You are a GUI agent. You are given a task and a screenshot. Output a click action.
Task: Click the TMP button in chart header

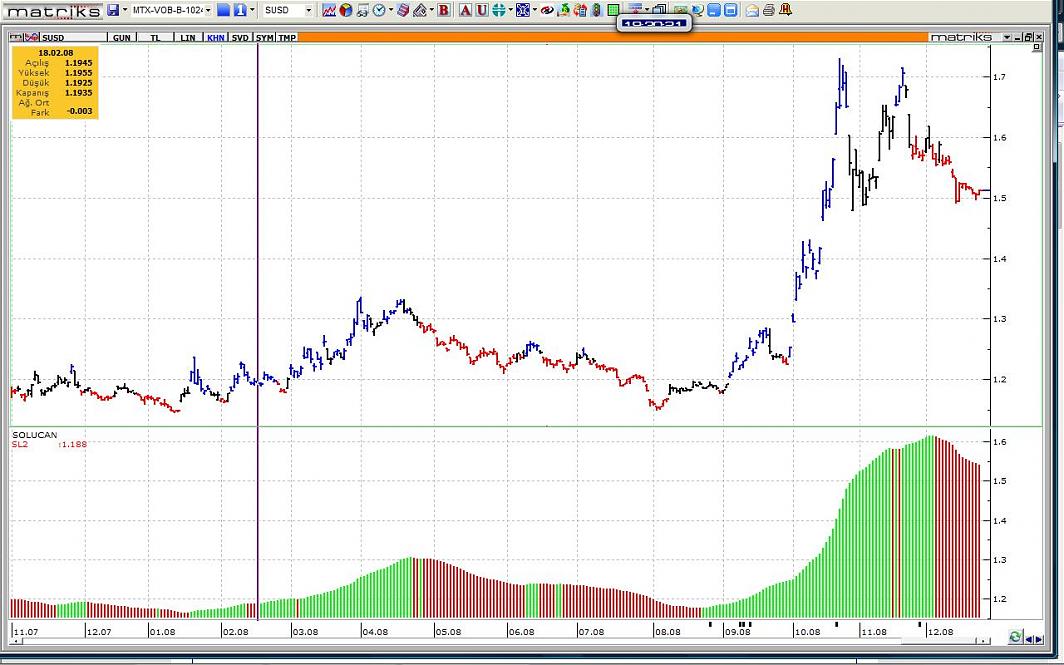coord(287,37)
